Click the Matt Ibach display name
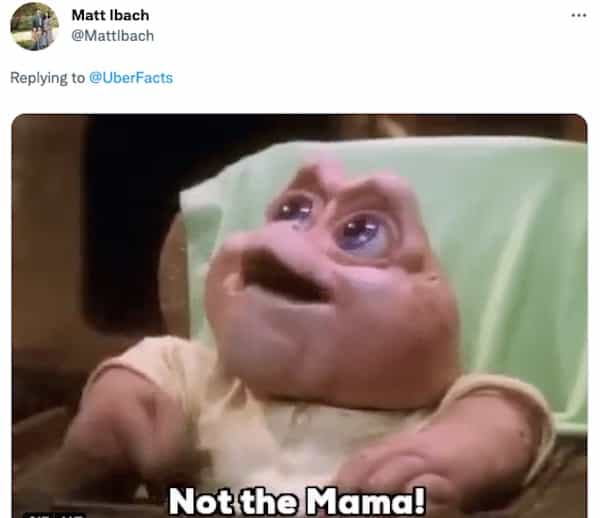 pos(111,15)
